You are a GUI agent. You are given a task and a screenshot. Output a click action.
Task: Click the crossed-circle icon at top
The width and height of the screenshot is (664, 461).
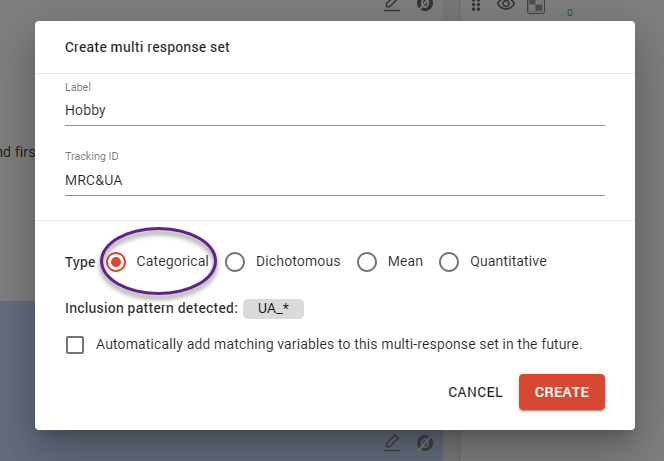point(424,6)
